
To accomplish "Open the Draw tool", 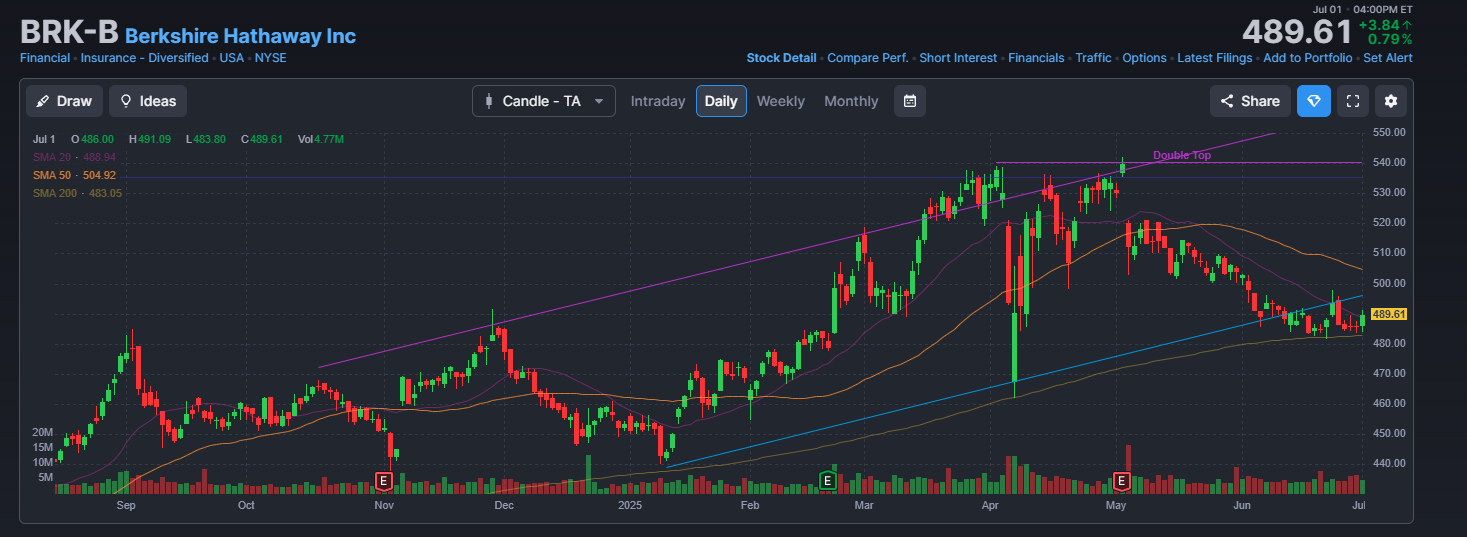I will [64, 101].
